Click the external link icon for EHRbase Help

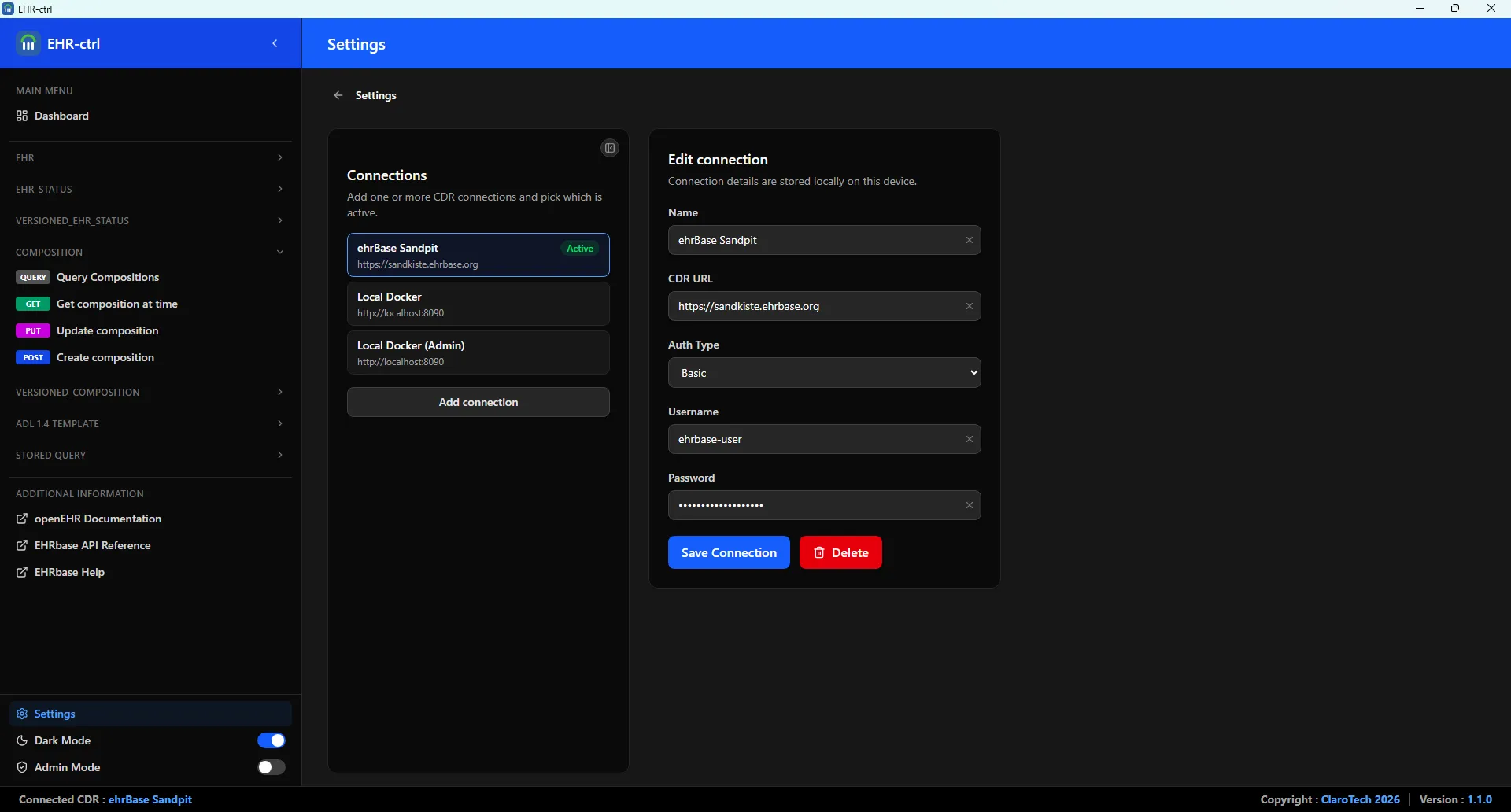pos(22,572)
